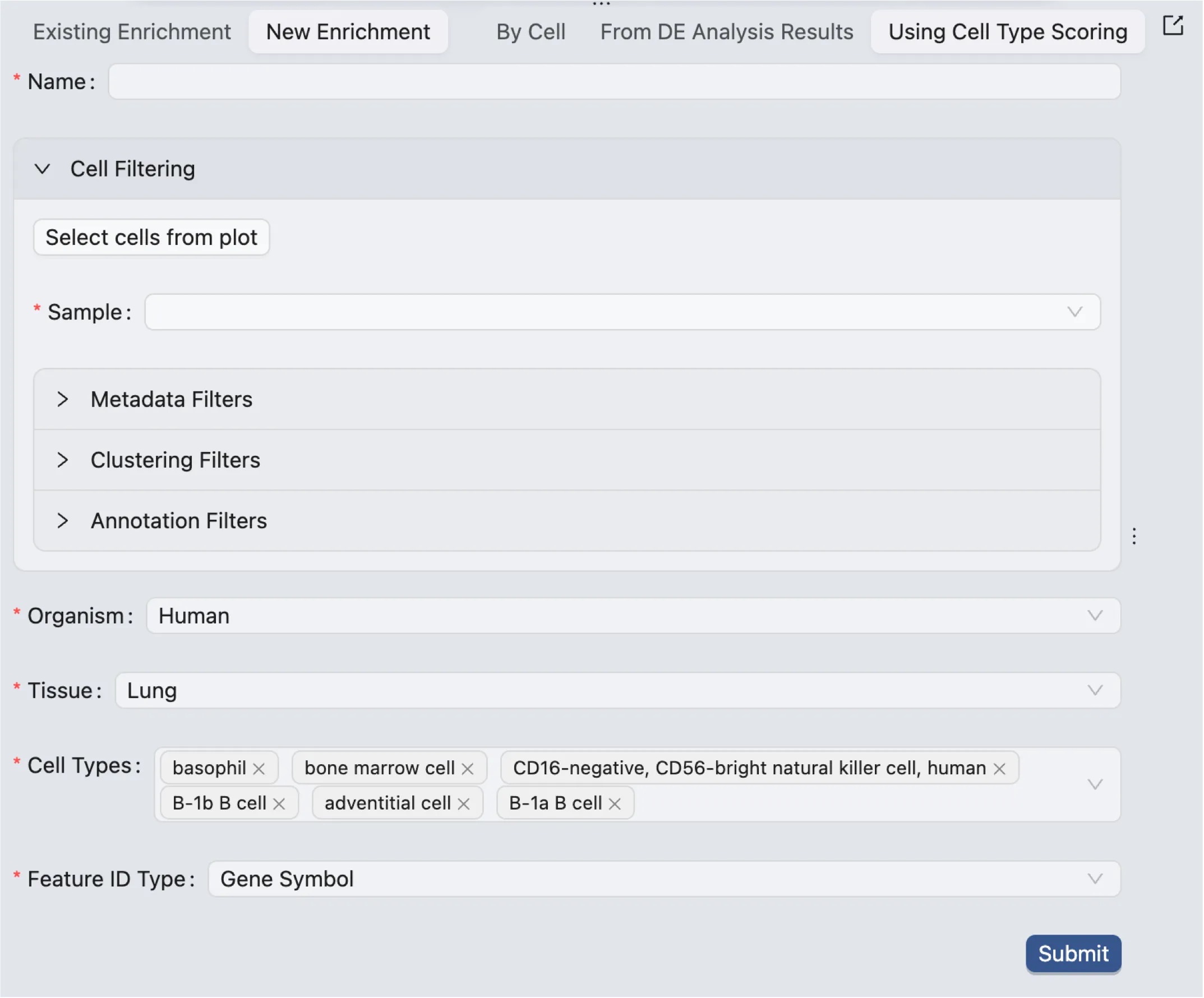Open the Organism dropdown showing Human
Screen dimensions: 1204x998
pyautogui.click(x=633, y=616)
